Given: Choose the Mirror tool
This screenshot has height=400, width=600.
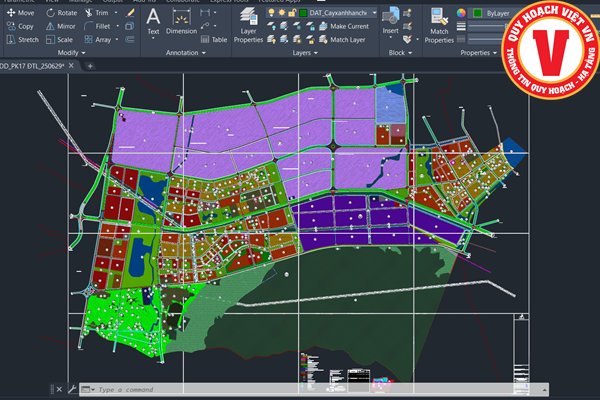Looking at the screenshot, I should click(x=61, y=26).
